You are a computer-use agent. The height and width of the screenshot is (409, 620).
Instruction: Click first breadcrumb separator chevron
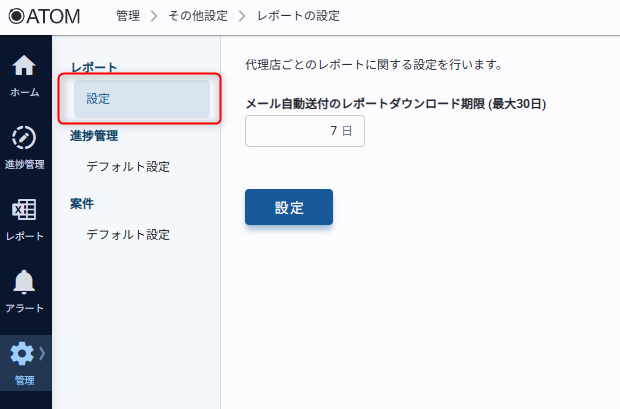tap(155, 16)
